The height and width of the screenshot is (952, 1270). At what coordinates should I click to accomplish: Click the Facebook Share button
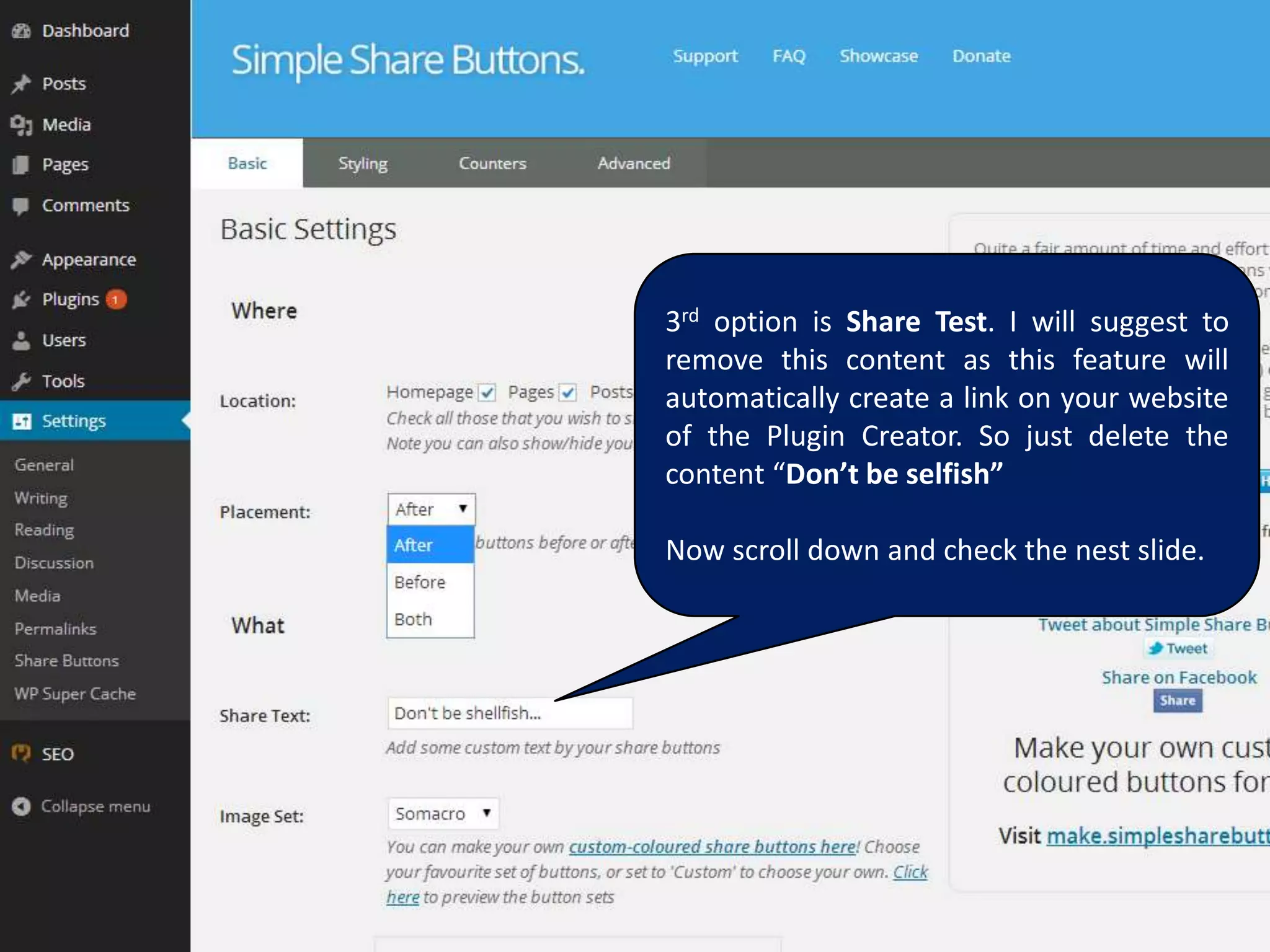tap(1178, 700)
